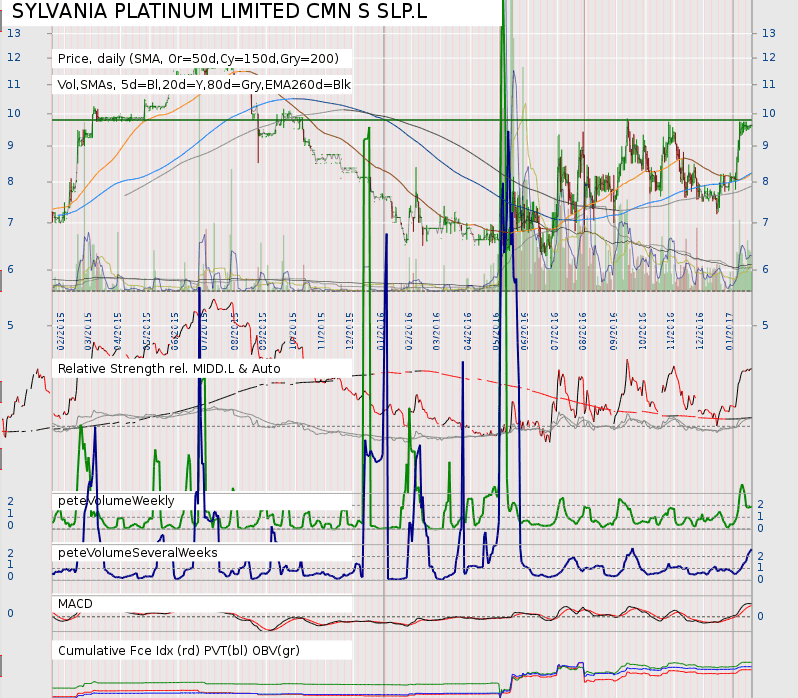The width and height of the screenshot is (798, 698).
Task: Click the 05/2016 date label
Action: point(496,331)
